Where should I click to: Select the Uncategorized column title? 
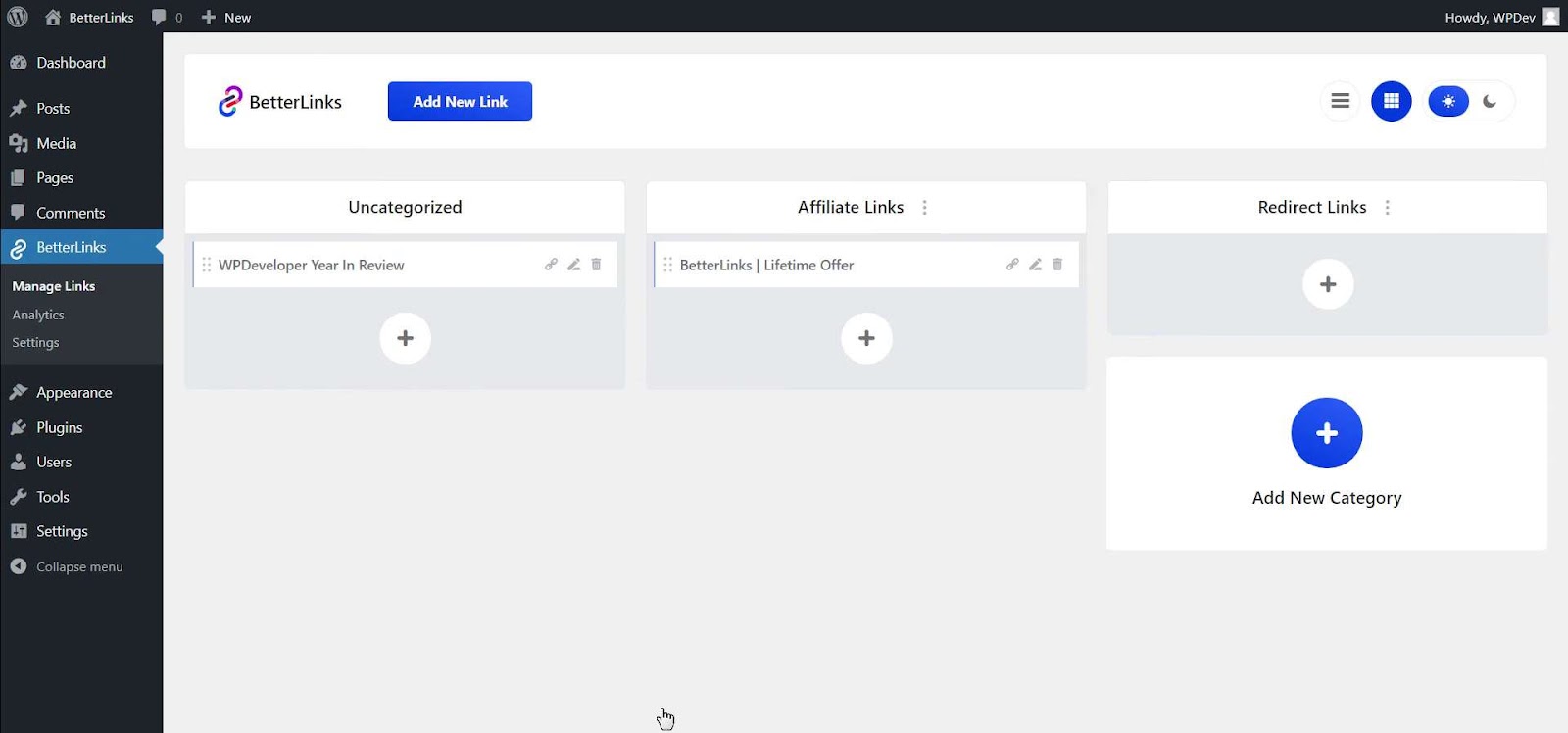405,207
